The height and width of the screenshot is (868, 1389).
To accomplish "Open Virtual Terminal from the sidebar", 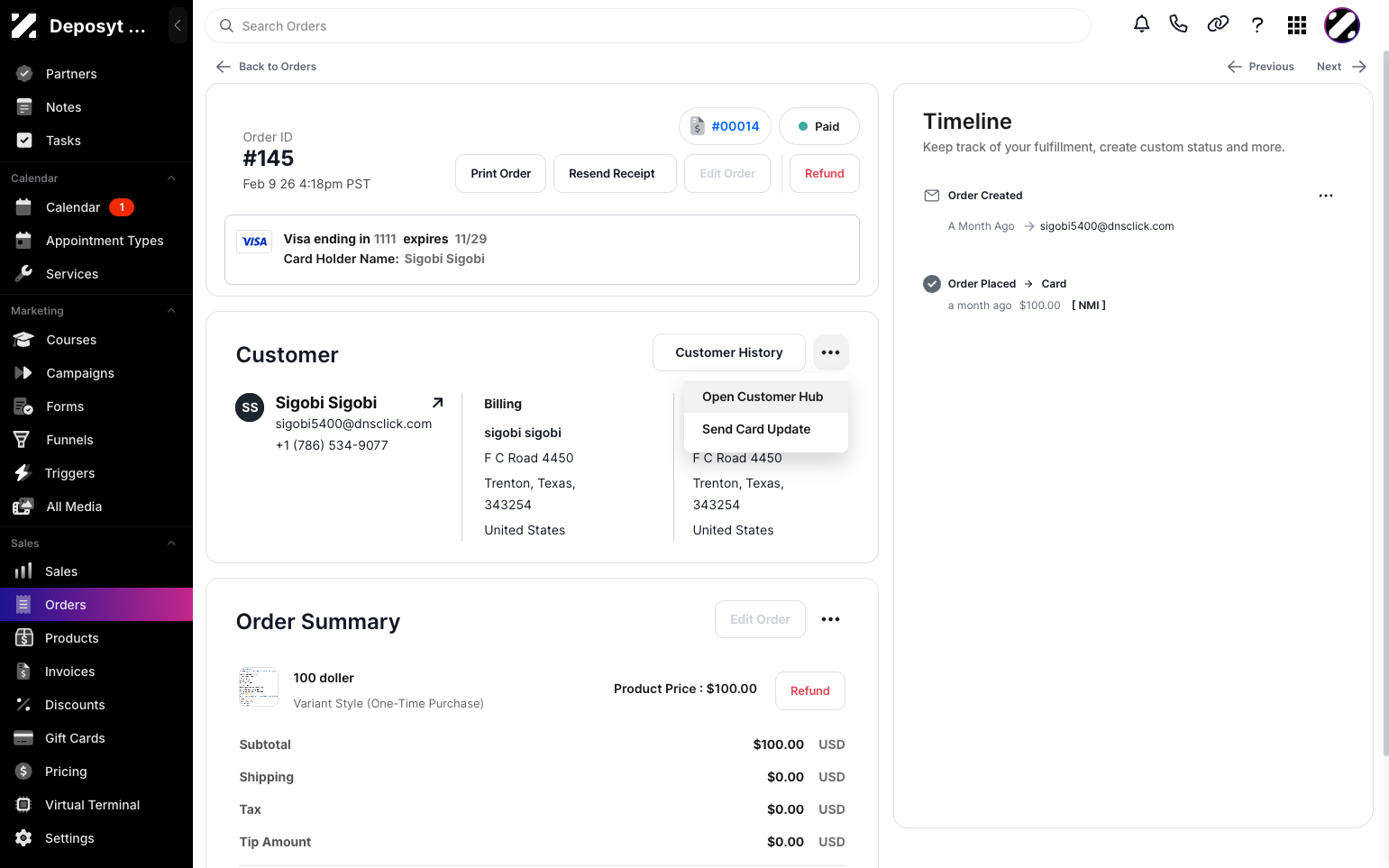I will [x=96, y=805].
